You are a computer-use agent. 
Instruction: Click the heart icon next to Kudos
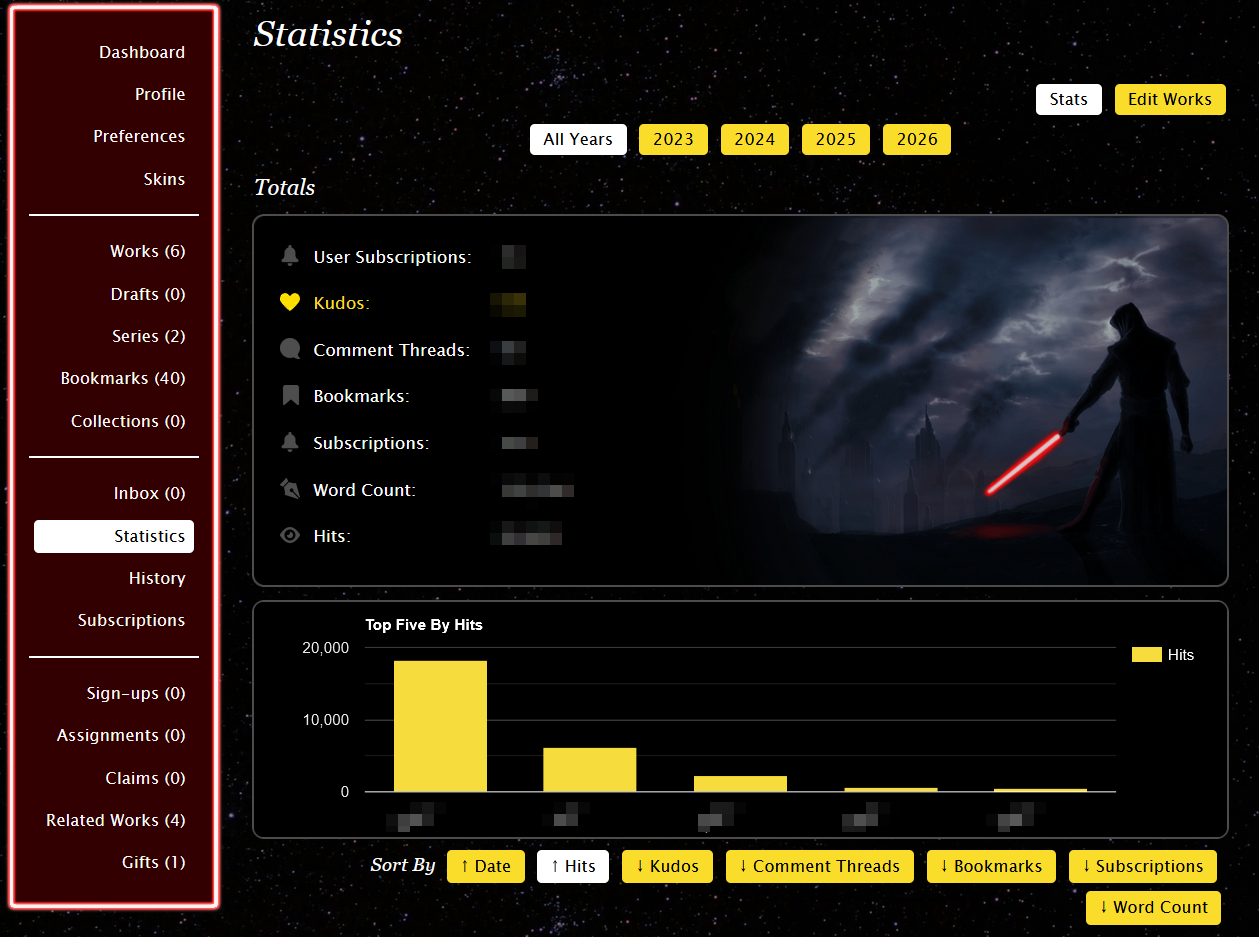289,301
